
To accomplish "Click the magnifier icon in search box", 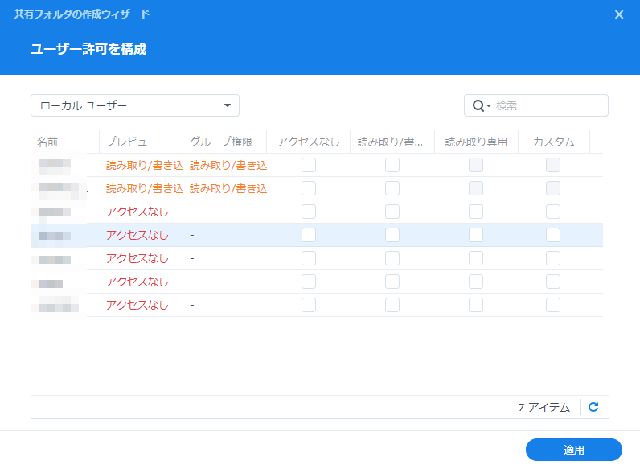I will 478,105.
